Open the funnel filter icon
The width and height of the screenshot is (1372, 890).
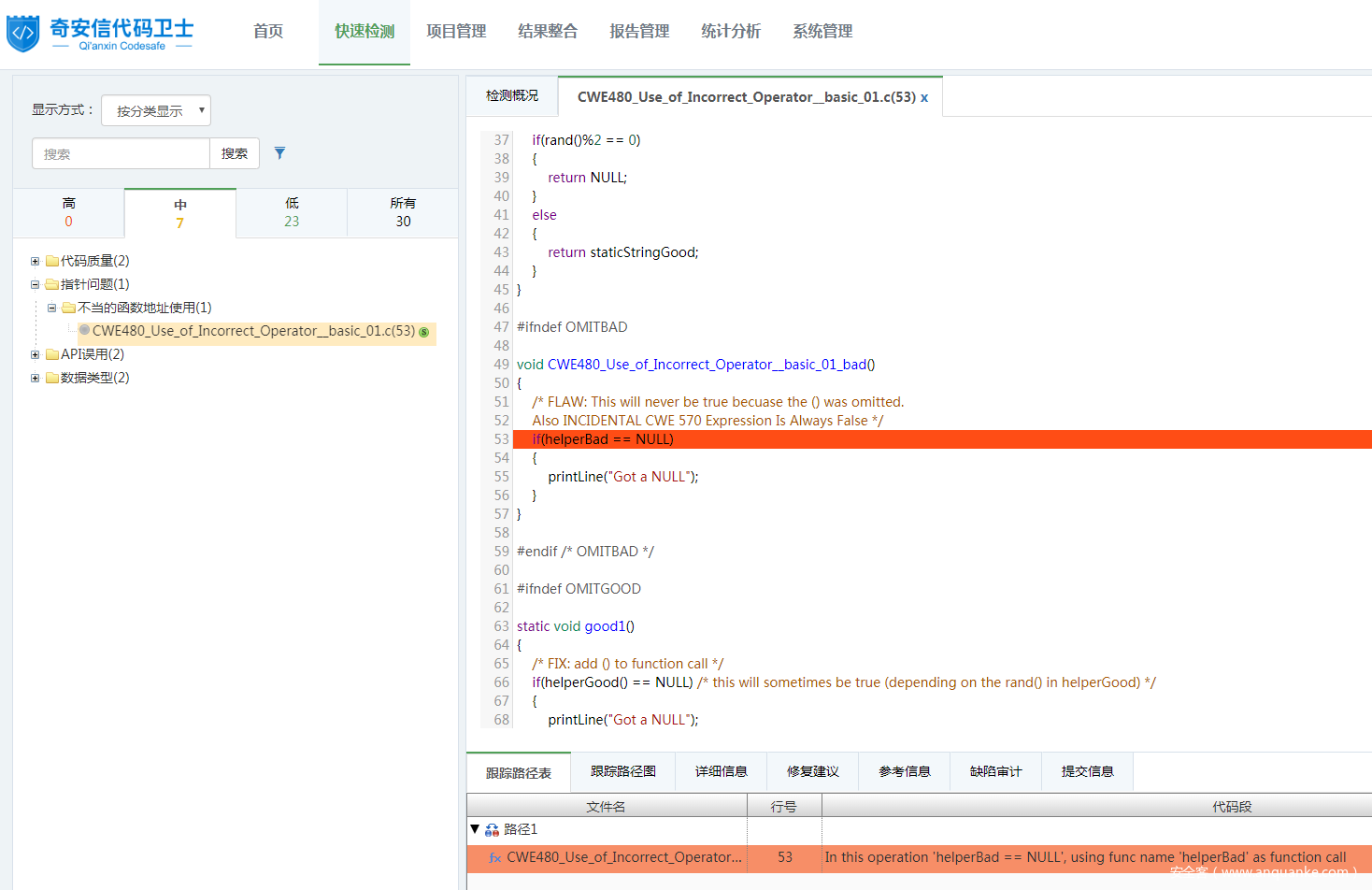(x=279, y=153)
